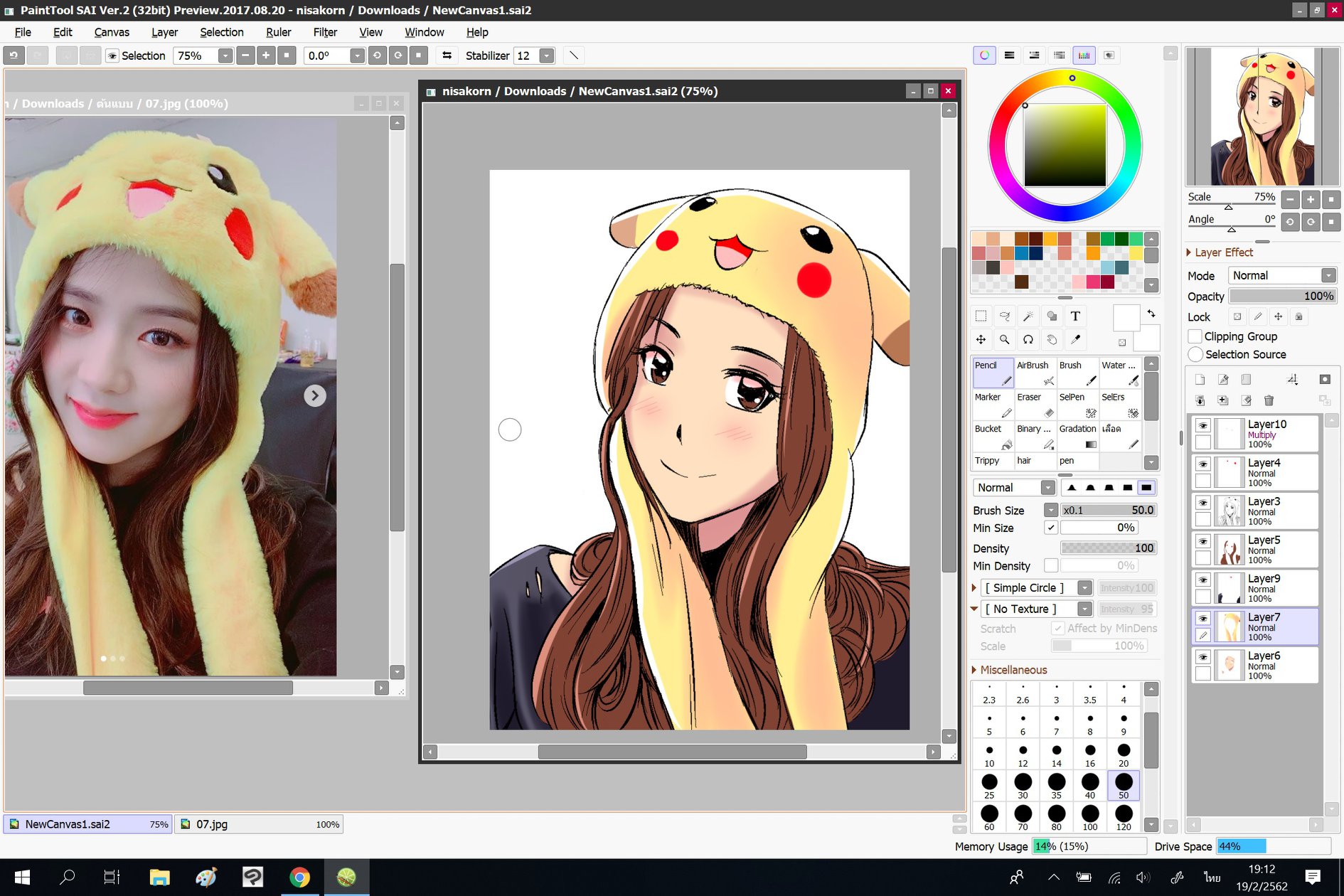Open Chrome from the Windows taskbar

point(299,878)
